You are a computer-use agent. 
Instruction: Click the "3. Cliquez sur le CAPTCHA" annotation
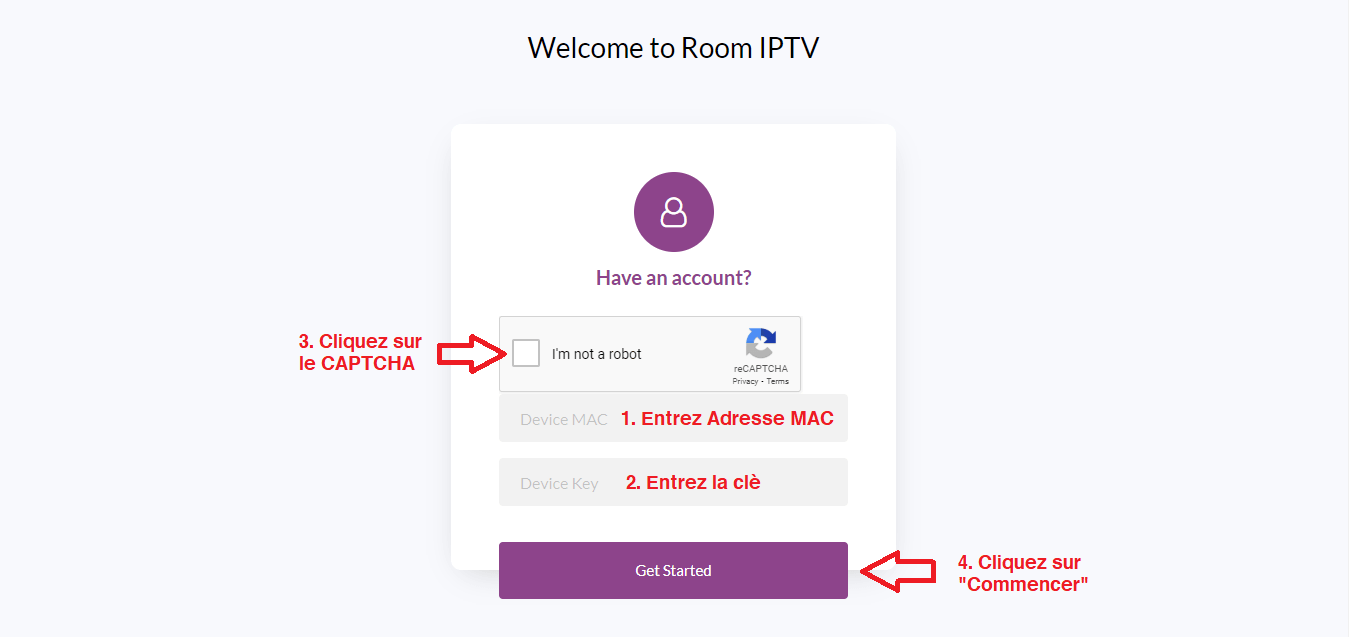360,353
